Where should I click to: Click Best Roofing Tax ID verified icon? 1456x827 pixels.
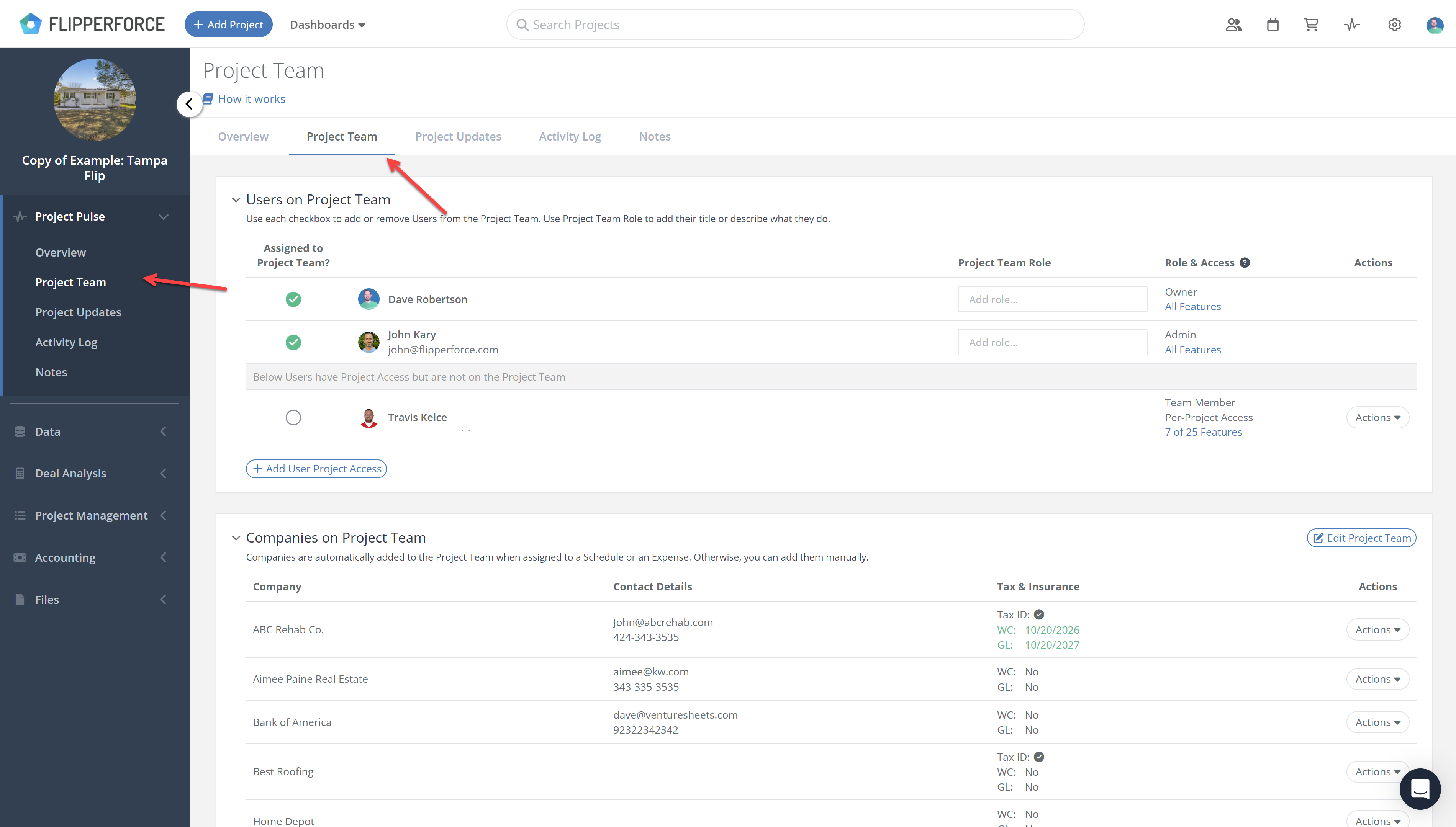pos(1039,757)
